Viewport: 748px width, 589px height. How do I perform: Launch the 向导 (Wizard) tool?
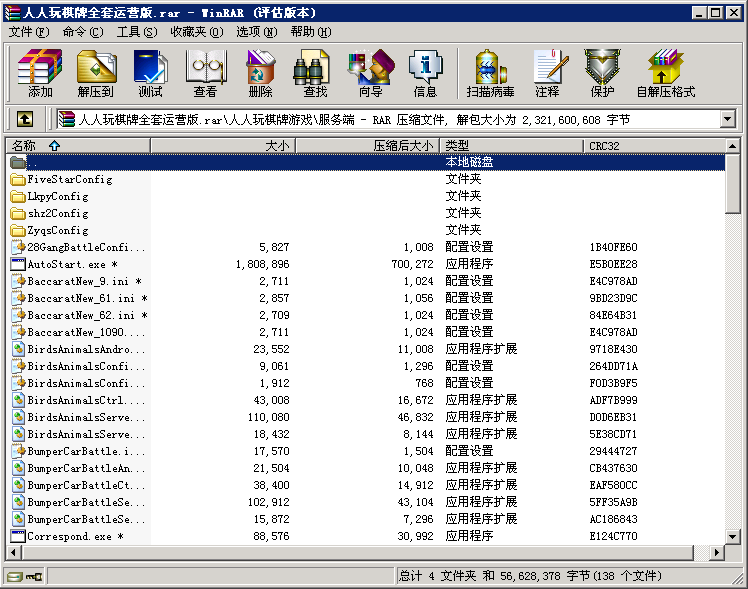tap(370, 73)
